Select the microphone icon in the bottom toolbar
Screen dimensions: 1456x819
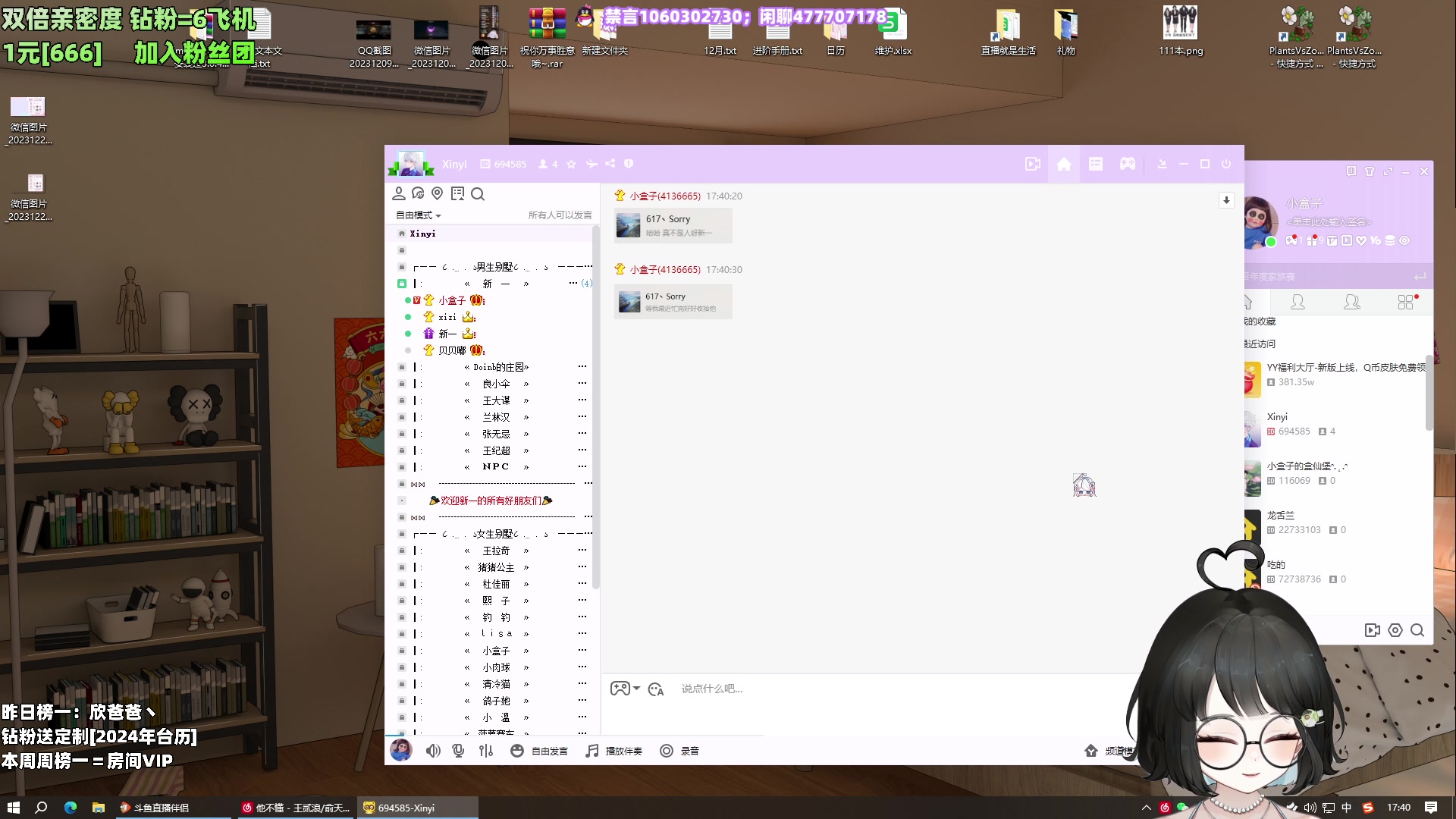(x=458, y=751)
